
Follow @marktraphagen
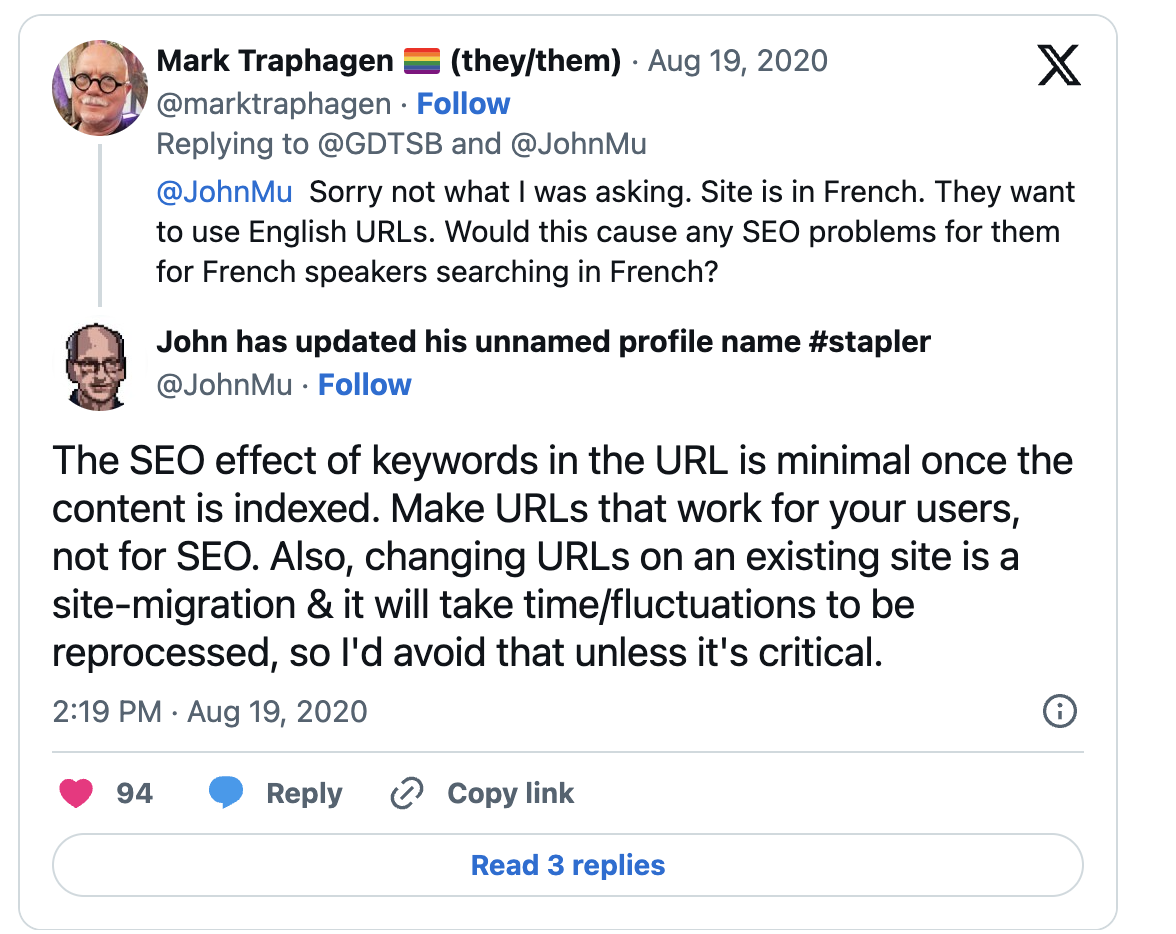(463, 104)
